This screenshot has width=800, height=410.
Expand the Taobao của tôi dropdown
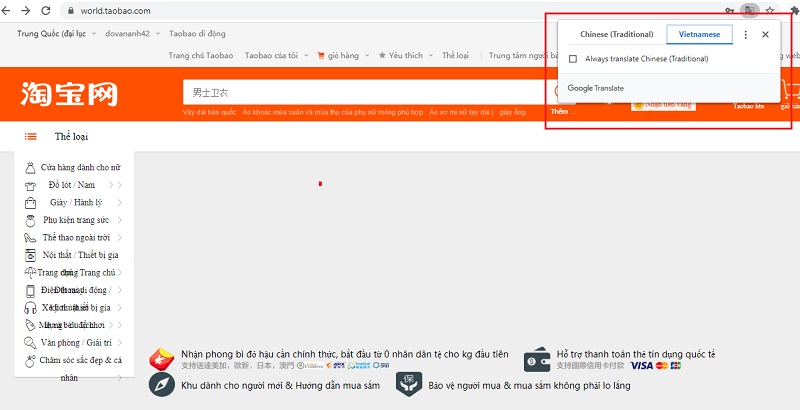pyautogui.click(x=306, y=56)
